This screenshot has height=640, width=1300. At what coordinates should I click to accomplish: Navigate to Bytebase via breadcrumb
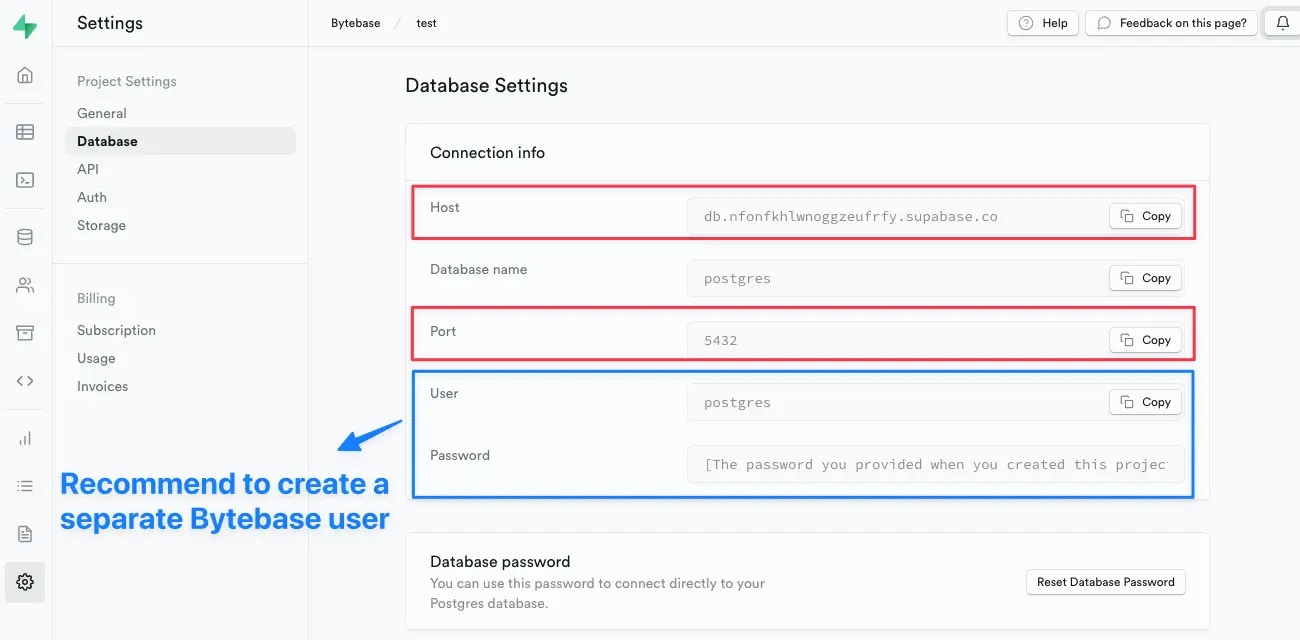(355, 22)
